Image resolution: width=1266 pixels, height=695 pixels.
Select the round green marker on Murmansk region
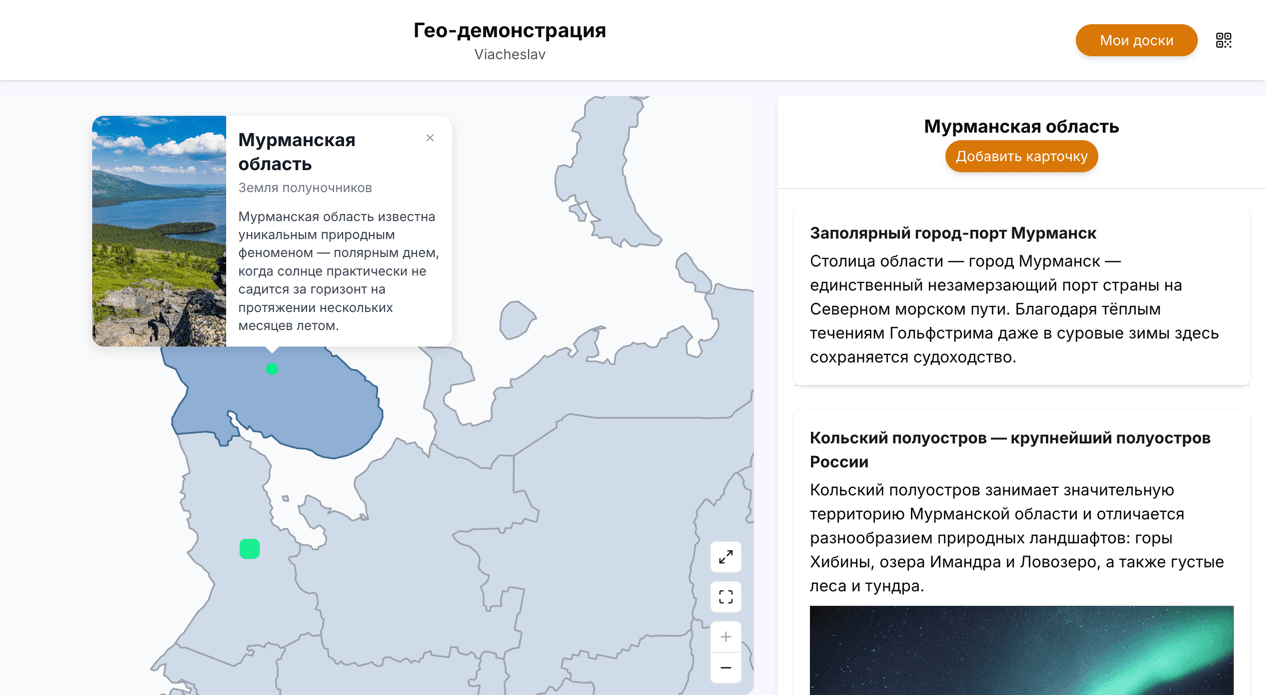point(272,369)
